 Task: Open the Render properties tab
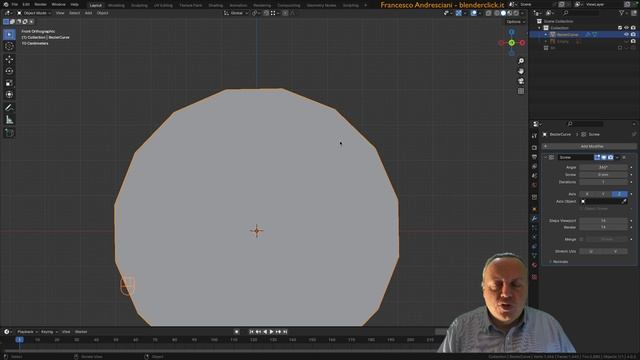pyautogui.click(x=534, y=147)
